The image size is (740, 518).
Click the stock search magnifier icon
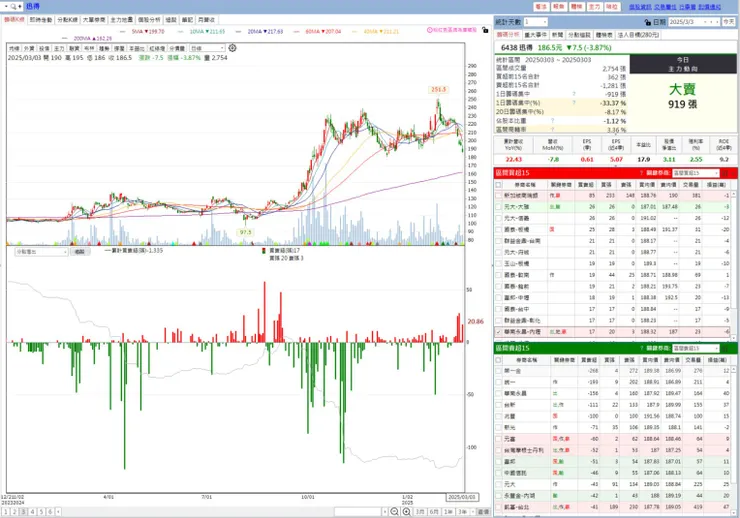tap(13, 6)
